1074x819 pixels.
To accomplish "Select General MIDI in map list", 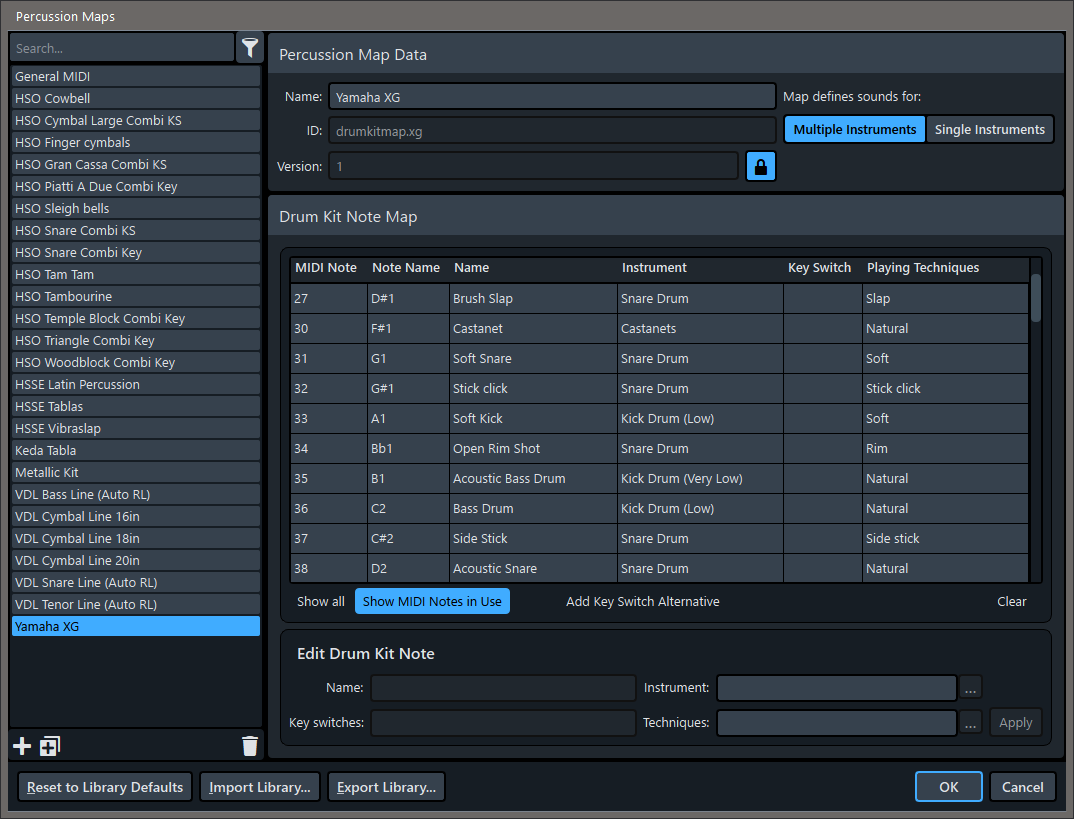I will pyautogui.click(x=136, y=77).
